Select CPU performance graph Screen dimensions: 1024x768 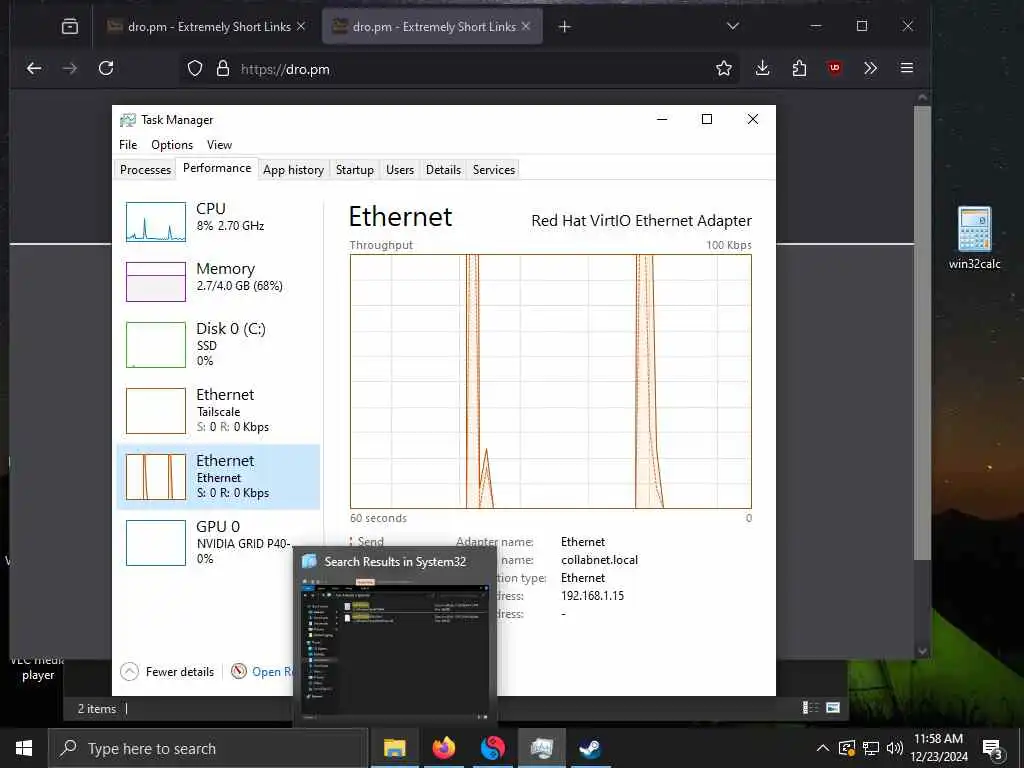point(218,221)
